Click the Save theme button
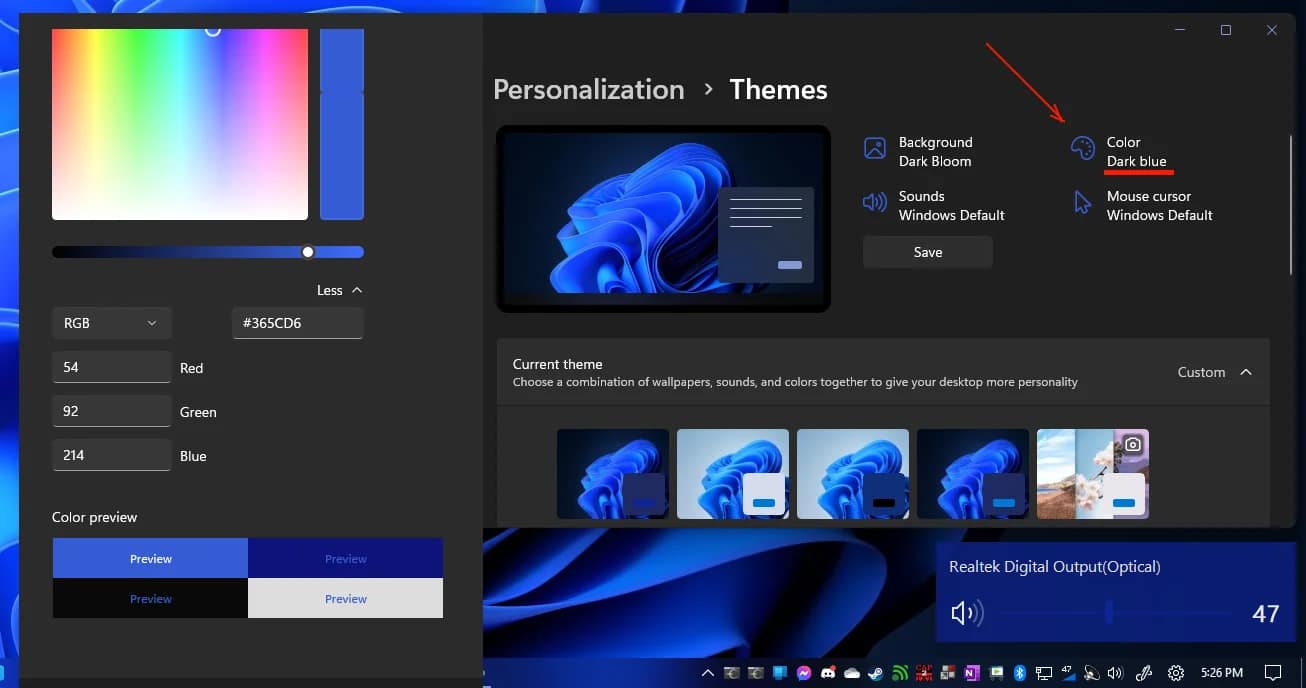The image size is (1306, 688). [x=928, y=252]
